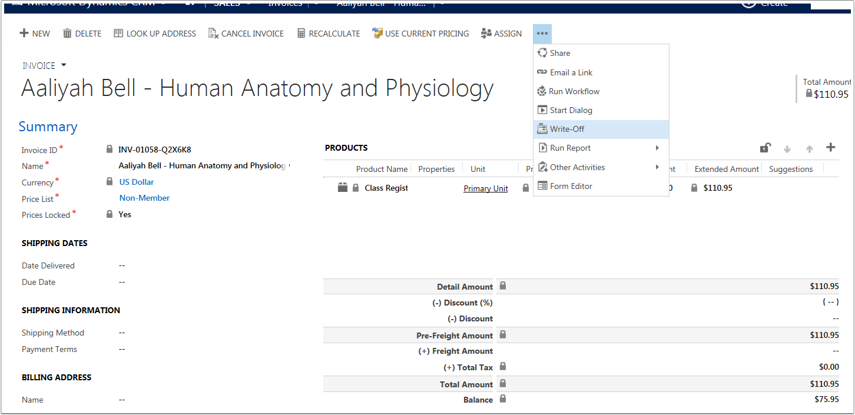Screen dimensions: 855x415
Task: Click the Email a Link chain icon
Action: pyautogui.click(x=542, y=72)
